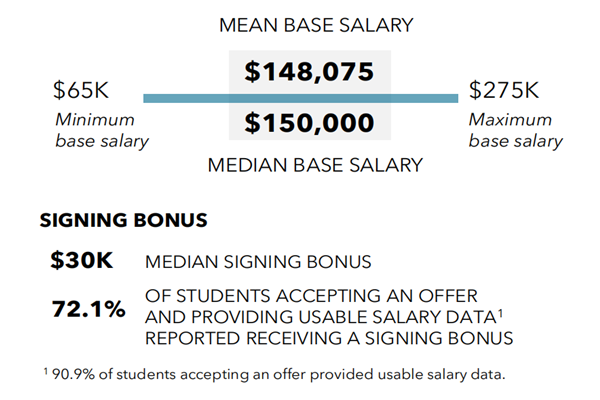Click the MEAN BASE SALARY heading

315,24
